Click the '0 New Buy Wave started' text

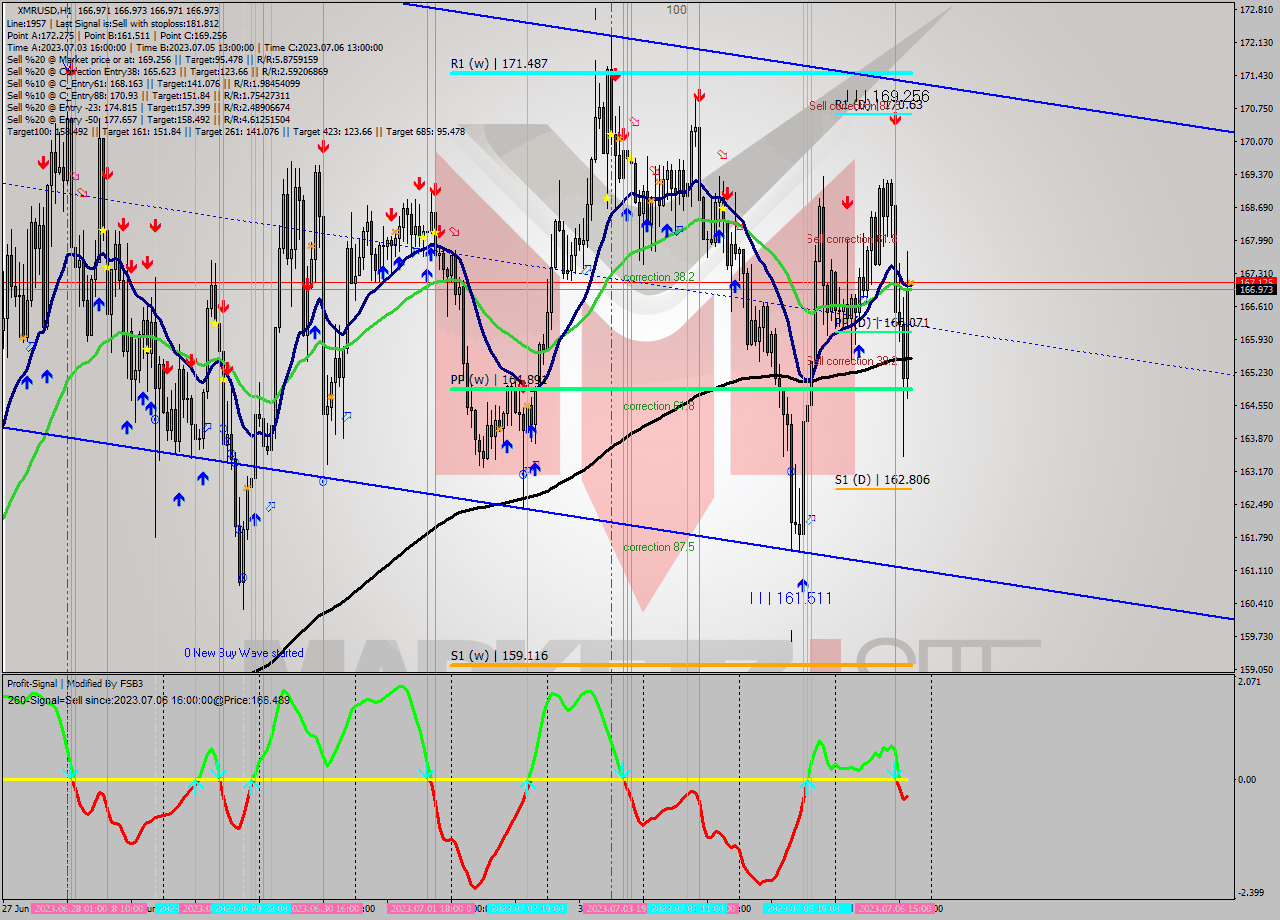[x=243, y=653]
